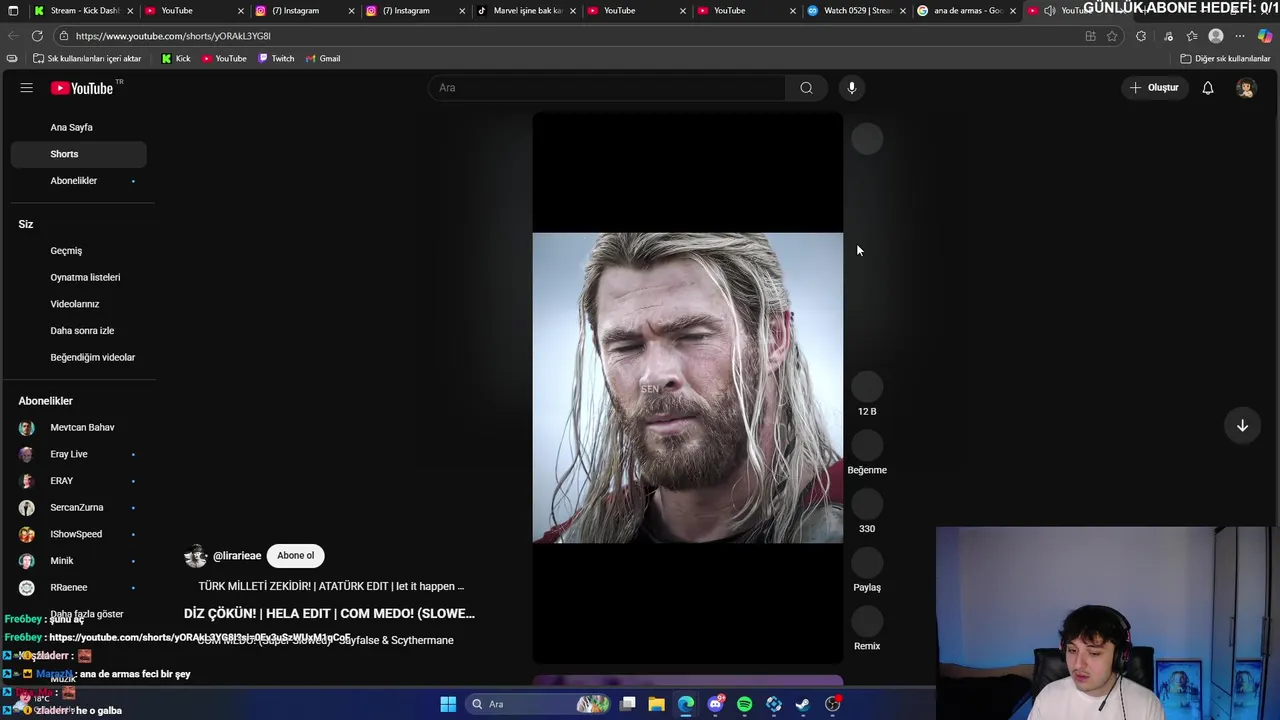Click the Oluştur create button
1280x720 pixels.
1154,88
